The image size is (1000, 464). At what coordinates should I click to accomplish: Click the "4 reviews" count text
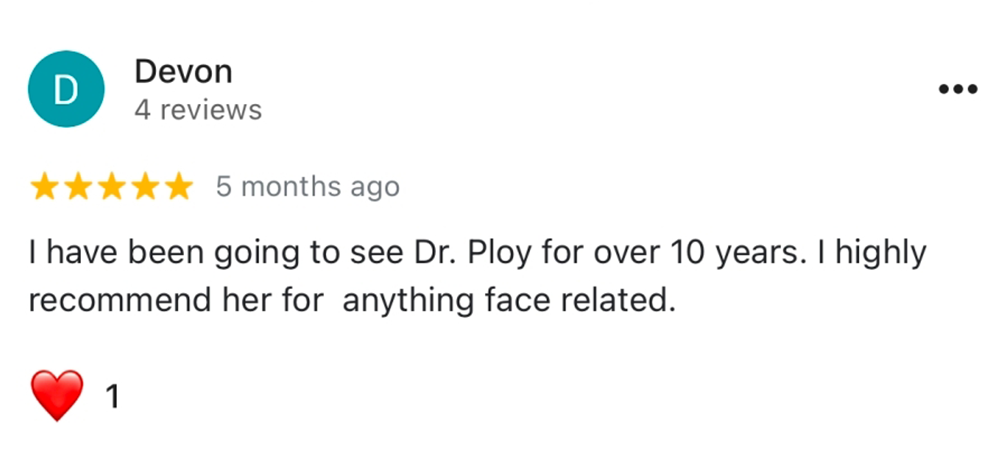(x=198, y=110)
